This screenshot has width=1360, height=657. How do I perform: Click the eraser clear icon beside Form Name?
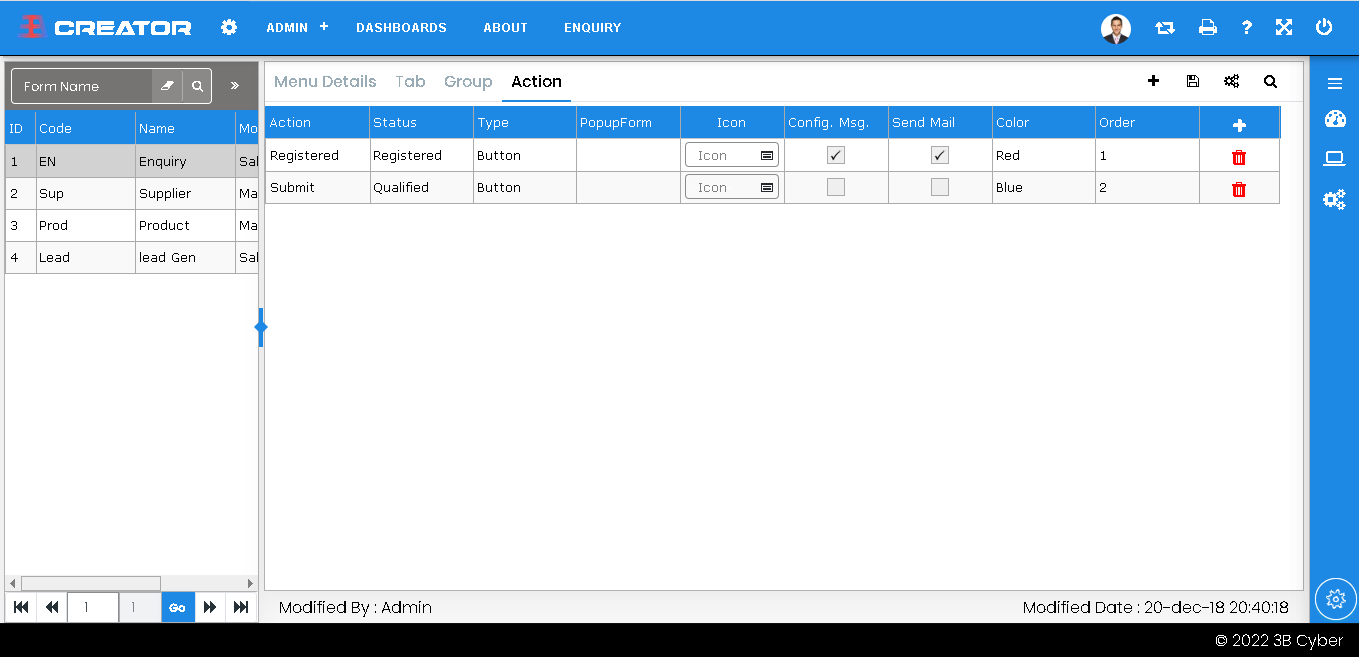coord(167,86)
